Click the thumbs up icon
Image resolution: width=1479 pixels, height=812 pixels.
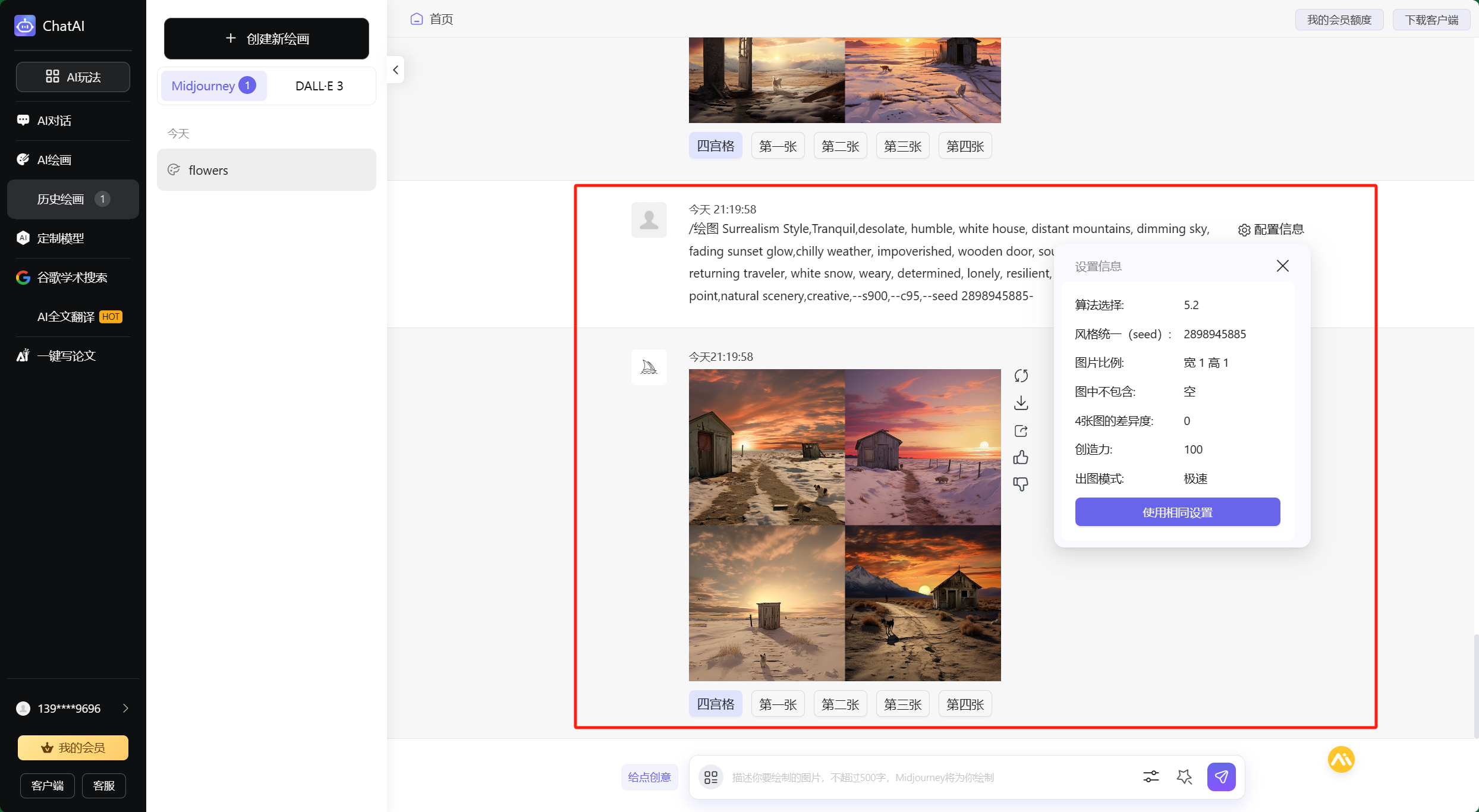point(1021,457)
